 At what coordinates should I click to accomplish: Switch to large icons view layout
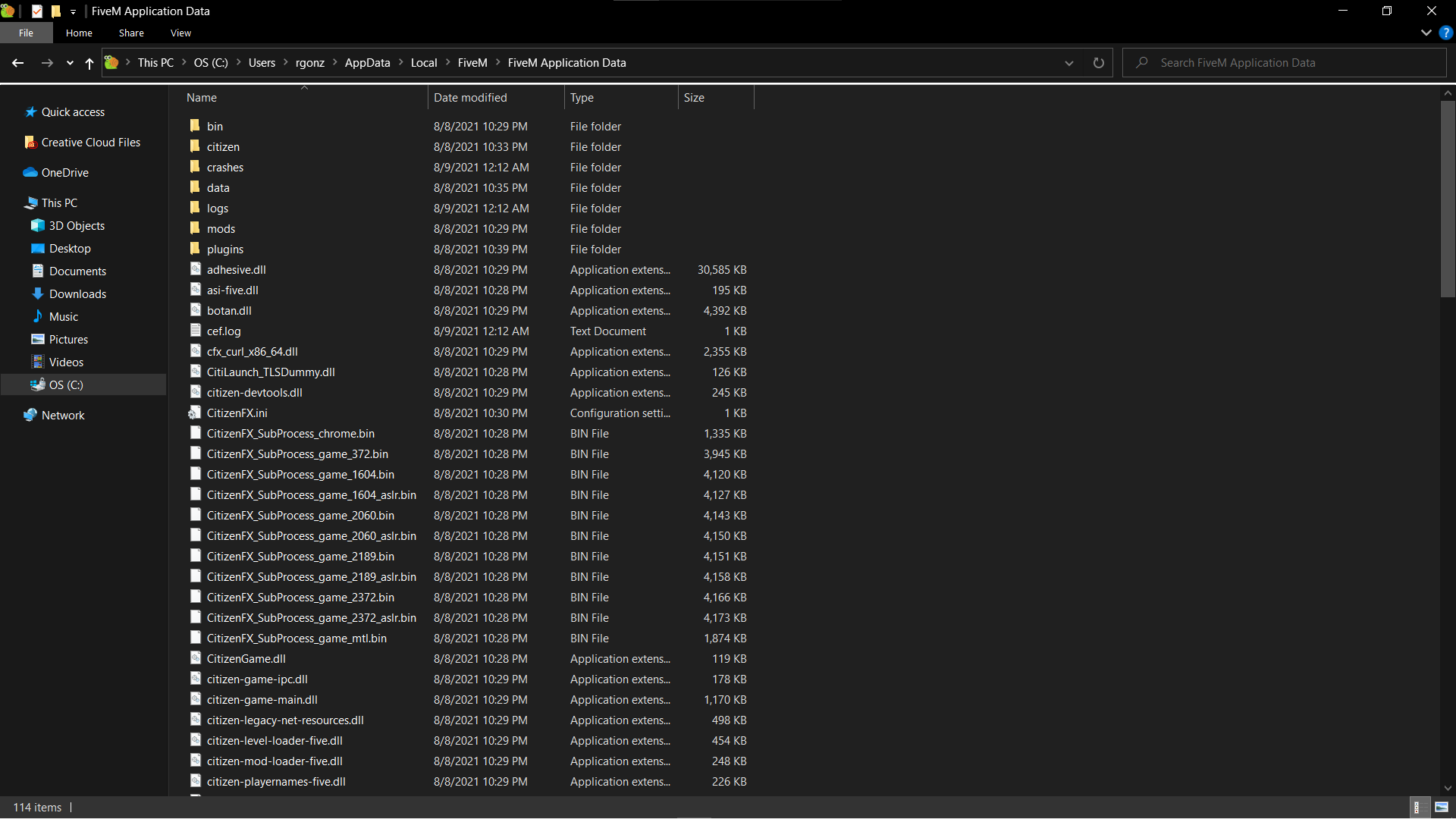point(1442,808)
